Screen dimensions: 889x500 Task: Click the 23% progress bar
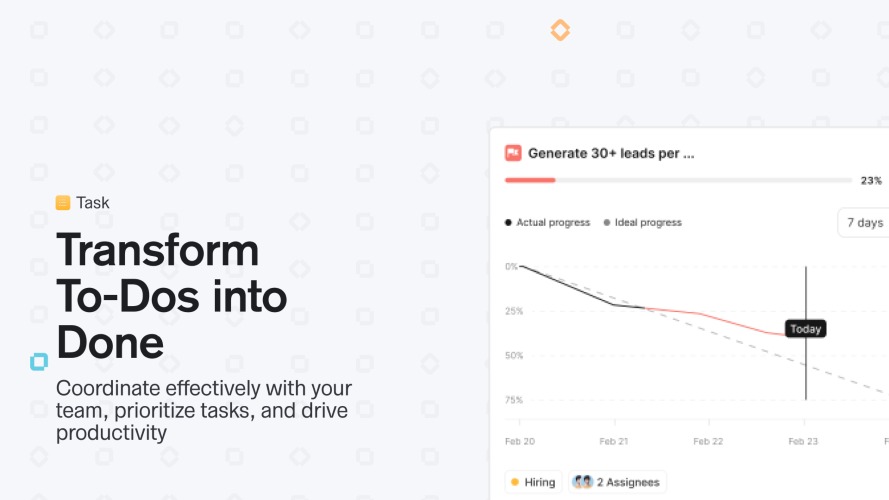click(x=678, y=180)
